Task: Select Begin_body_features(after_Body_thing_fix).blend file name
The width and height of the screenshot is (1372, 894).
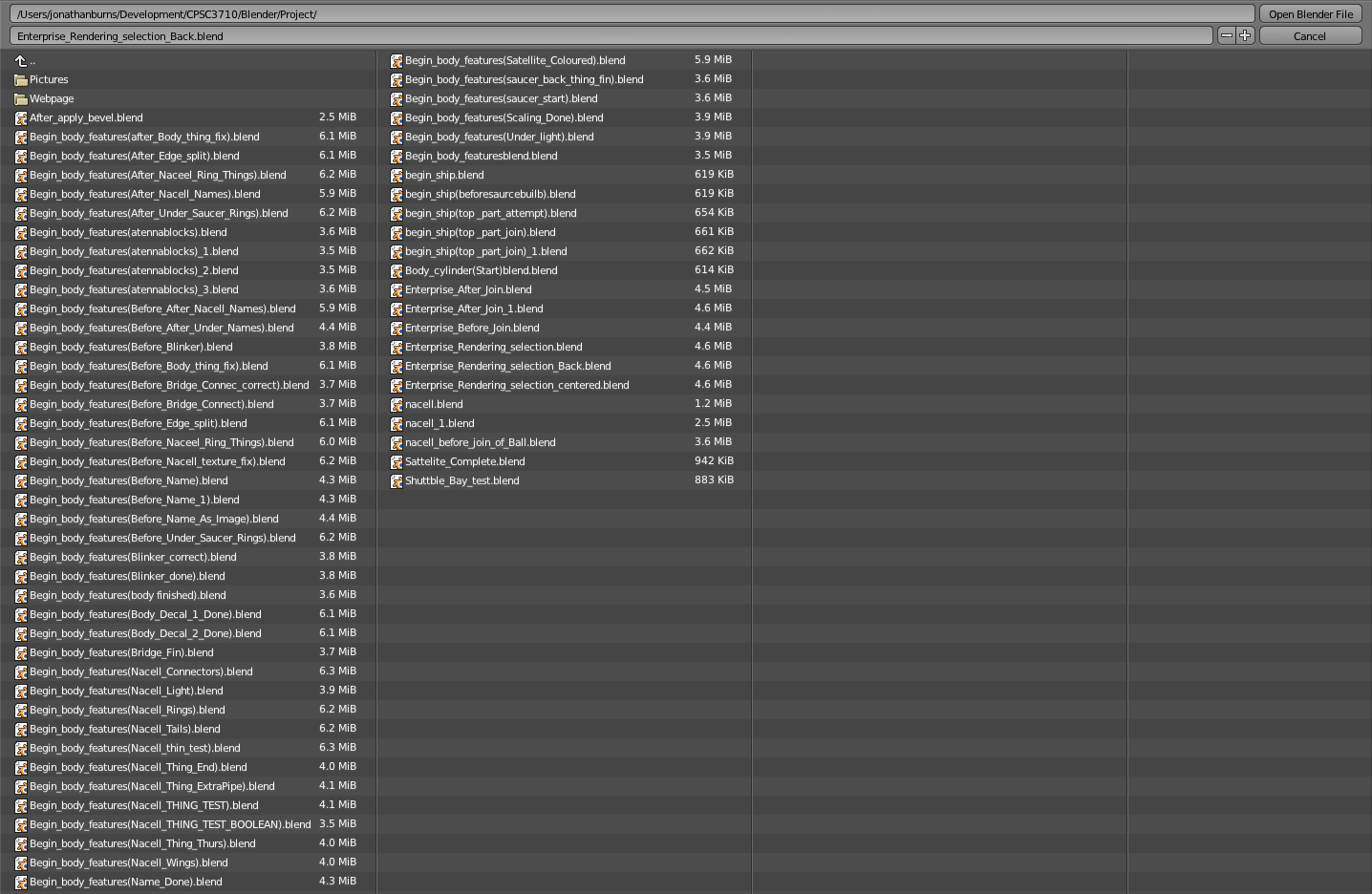Action: pyautogui.click(x=144, y=137)
